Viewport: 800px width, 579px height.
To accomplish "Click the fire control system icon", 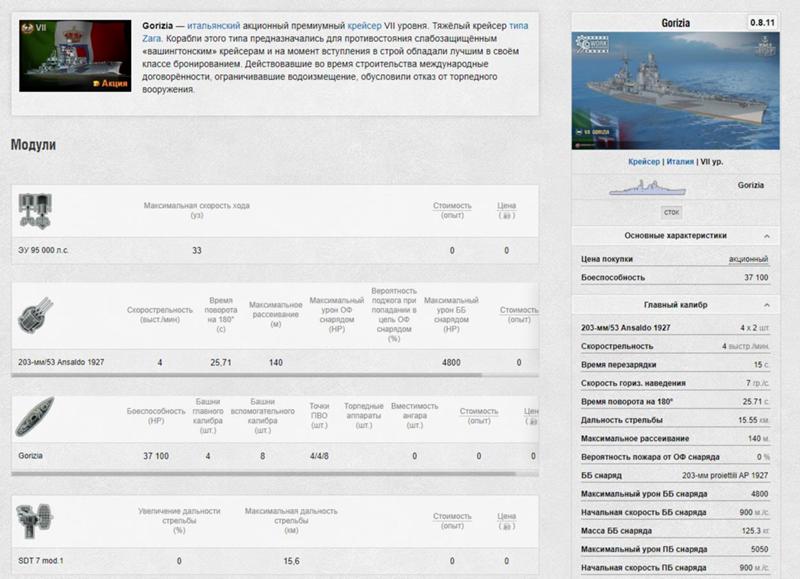I will click(35, 521).
